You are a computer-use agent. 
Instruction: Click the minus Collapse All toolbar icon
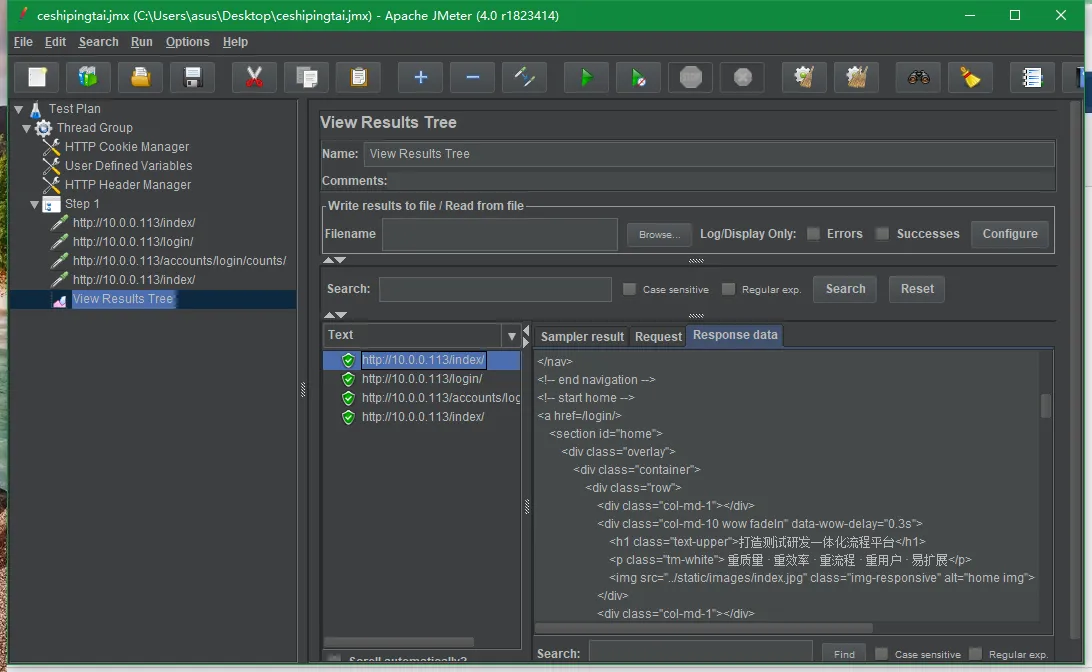click(x=472, y=77)
